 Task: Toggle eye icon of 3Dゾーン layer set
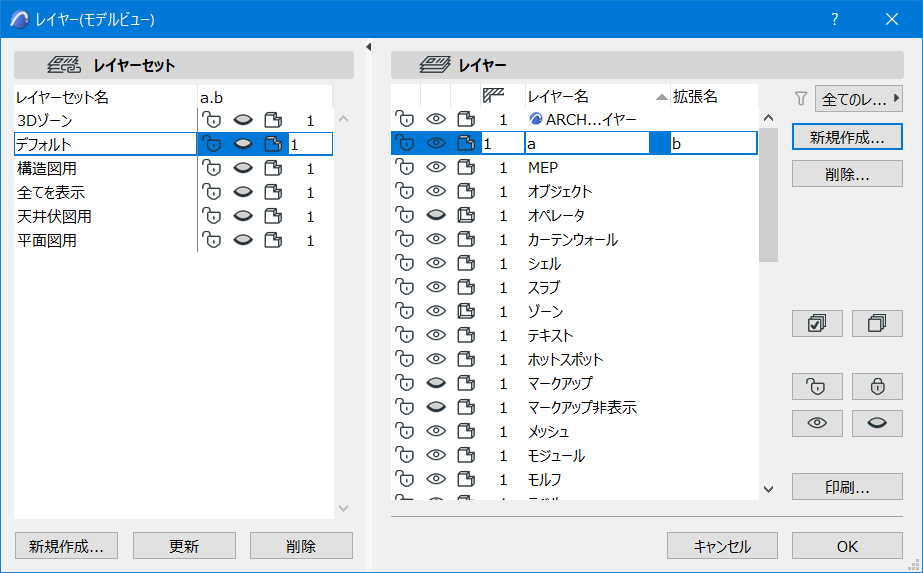243,120
